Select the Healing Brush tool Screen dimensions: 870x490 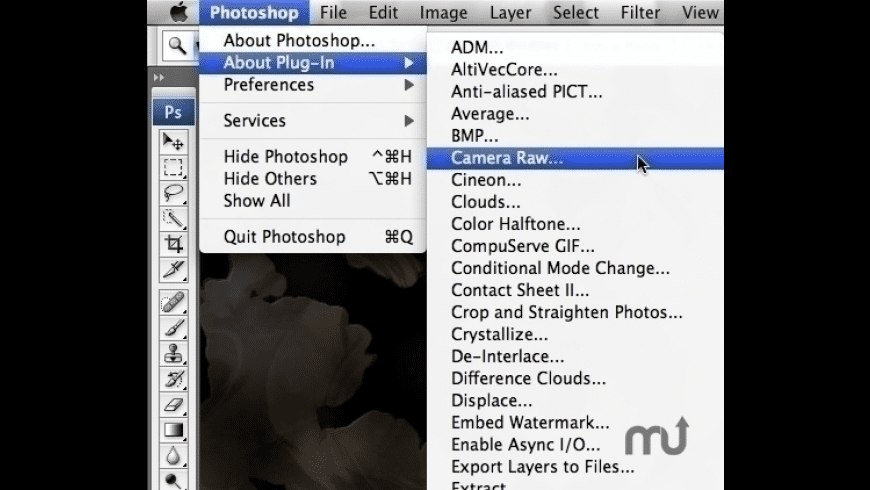173,302
